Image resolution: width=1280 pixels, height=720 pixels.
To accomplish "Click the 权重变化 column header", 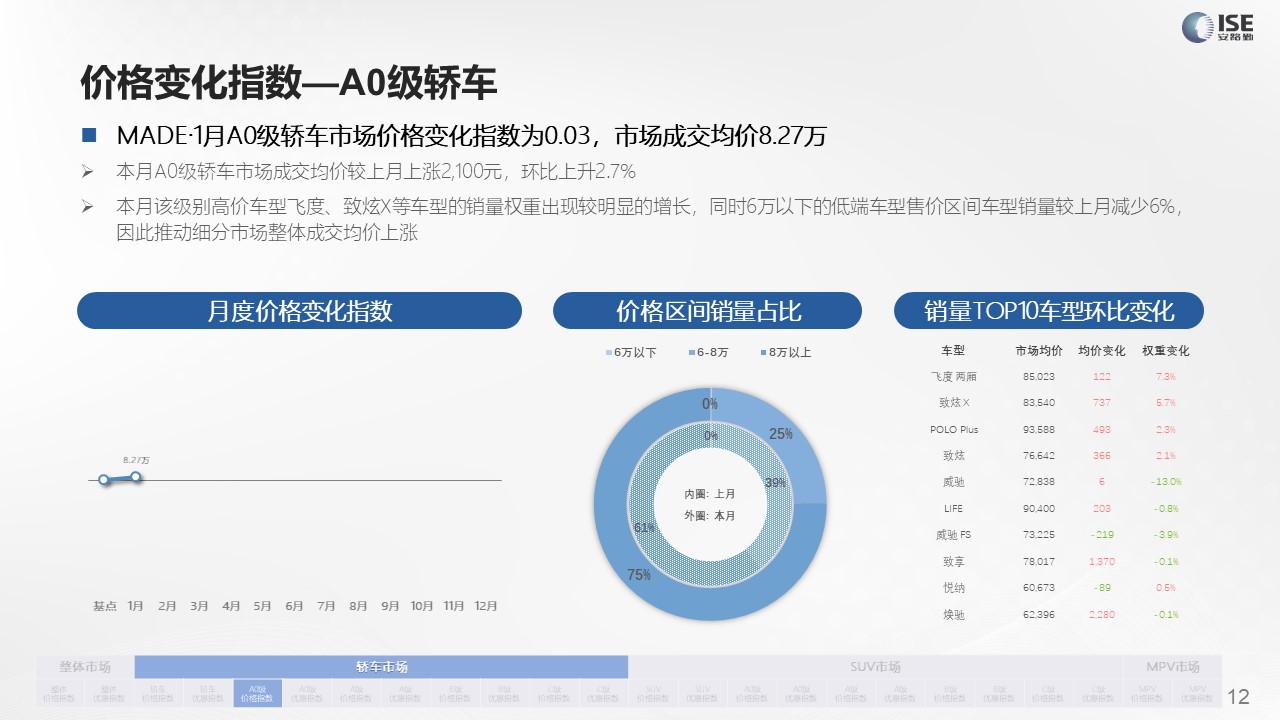I will pyautogui.click(x=1165, y=351).
